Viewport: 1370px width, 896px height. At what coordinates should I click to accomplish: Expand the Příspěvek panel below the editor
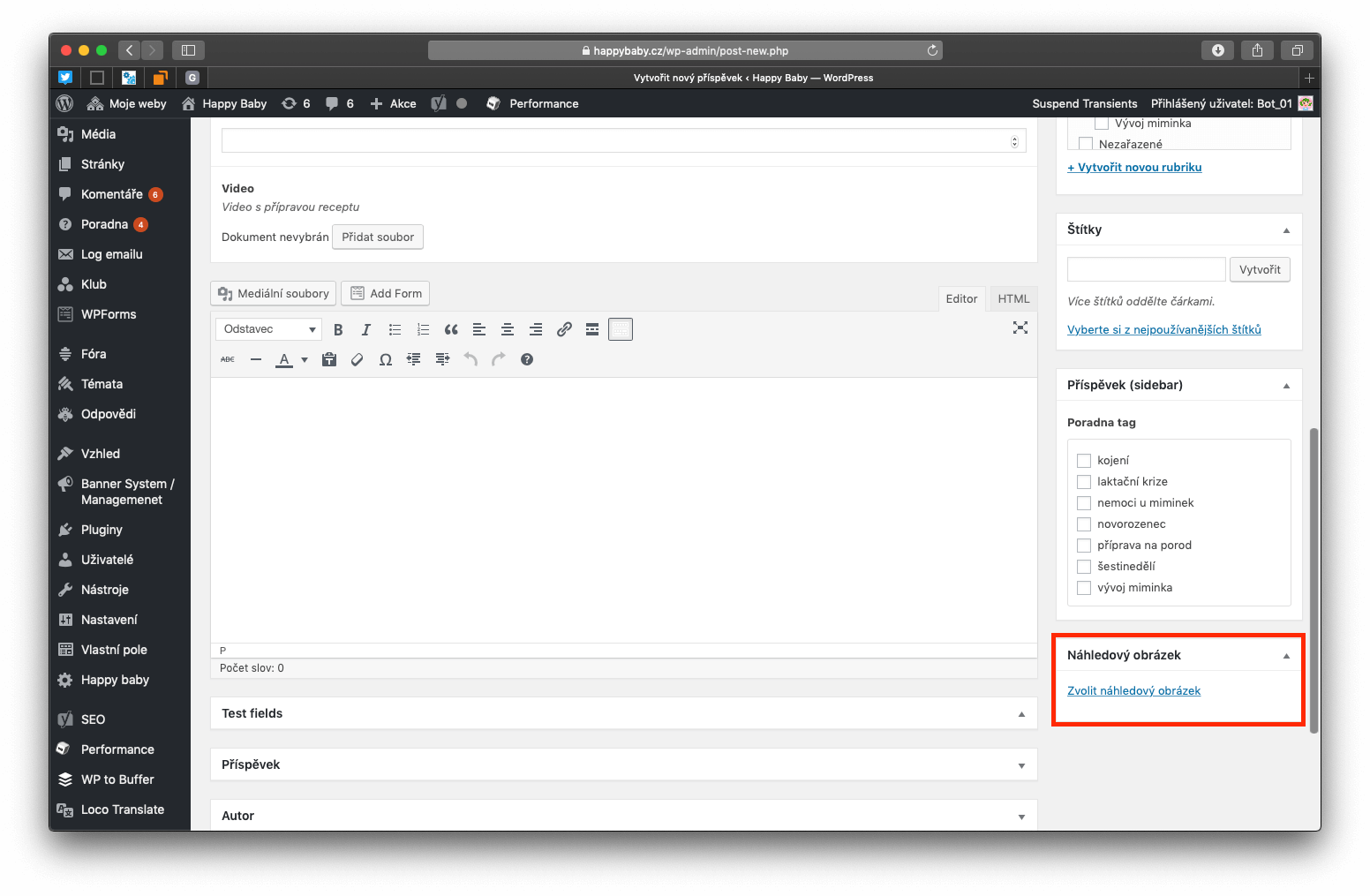point(1021,765)
